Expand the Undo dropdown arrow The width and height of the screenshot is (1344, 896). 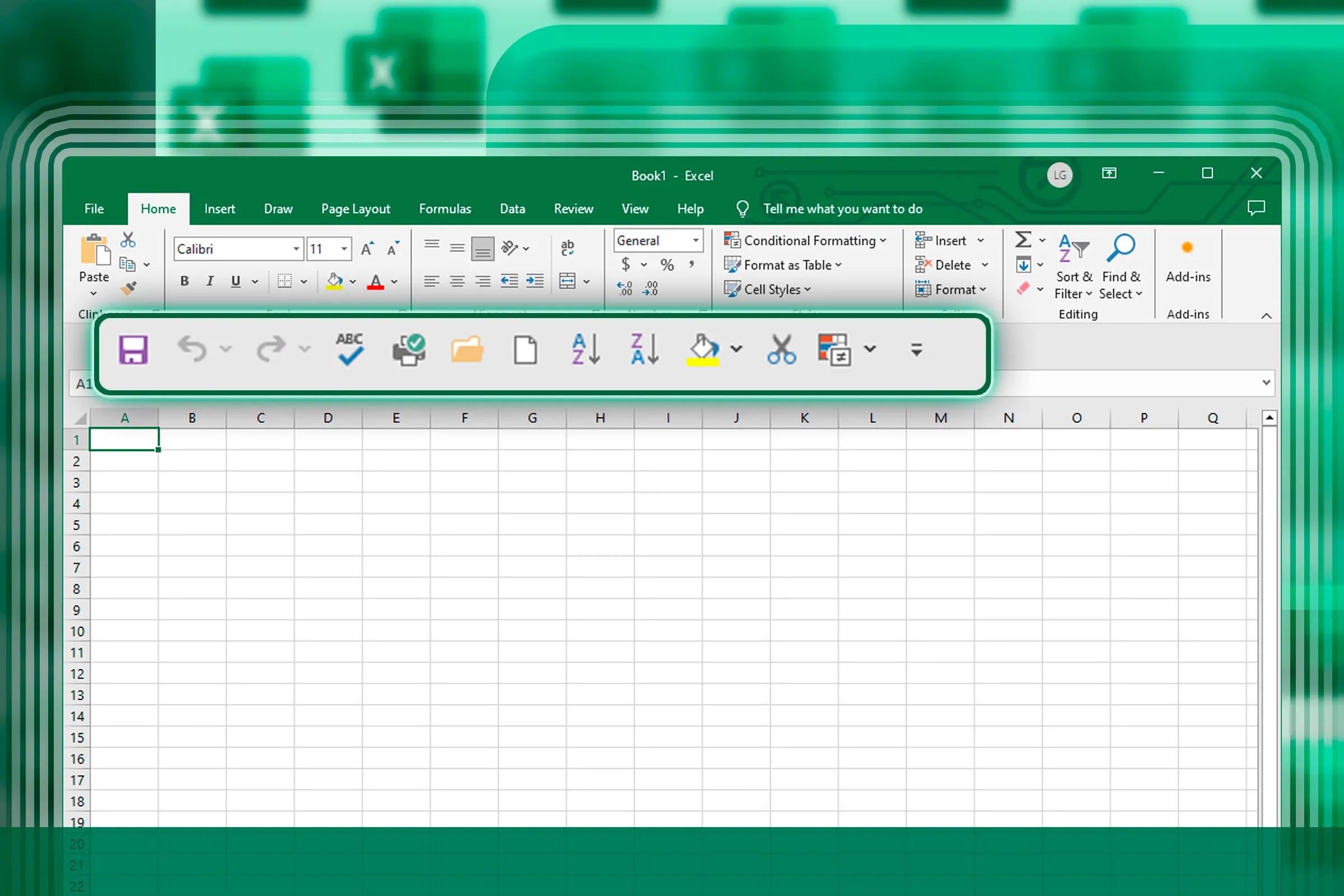click(x=227, y=349)
